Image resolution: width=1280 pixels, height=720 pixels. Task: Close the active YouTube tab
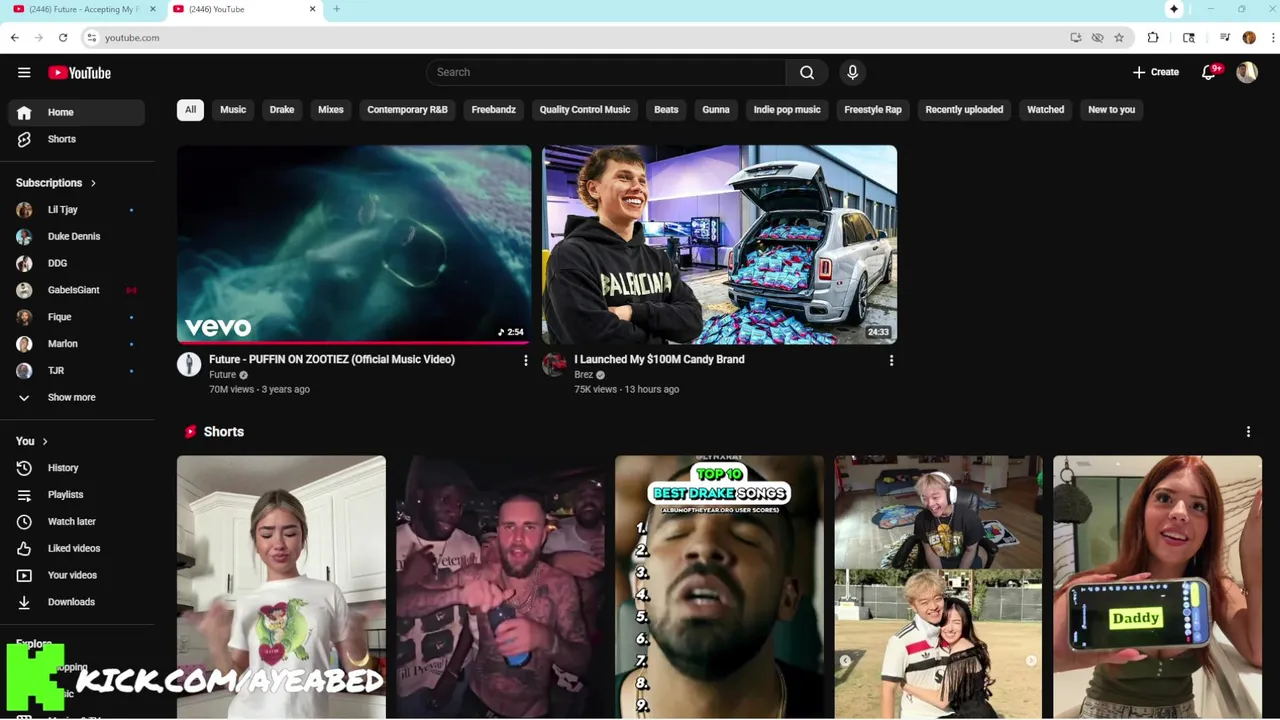312,9
